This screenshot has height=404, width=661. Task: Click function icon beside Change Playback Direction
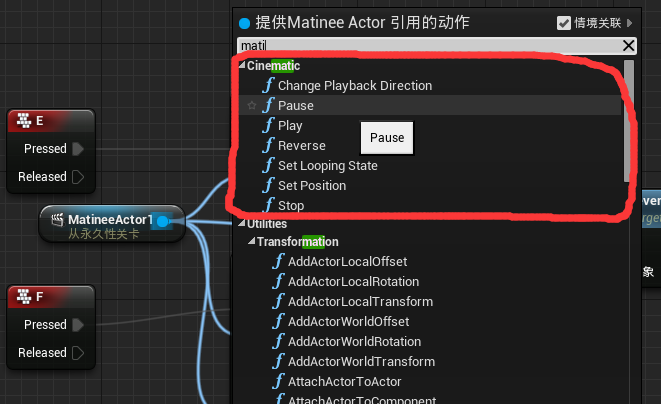268,85
